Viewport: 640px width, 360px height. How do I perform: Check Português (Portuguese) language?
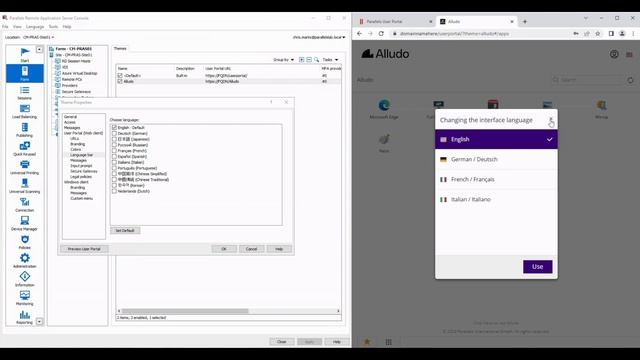pos(114,168)
